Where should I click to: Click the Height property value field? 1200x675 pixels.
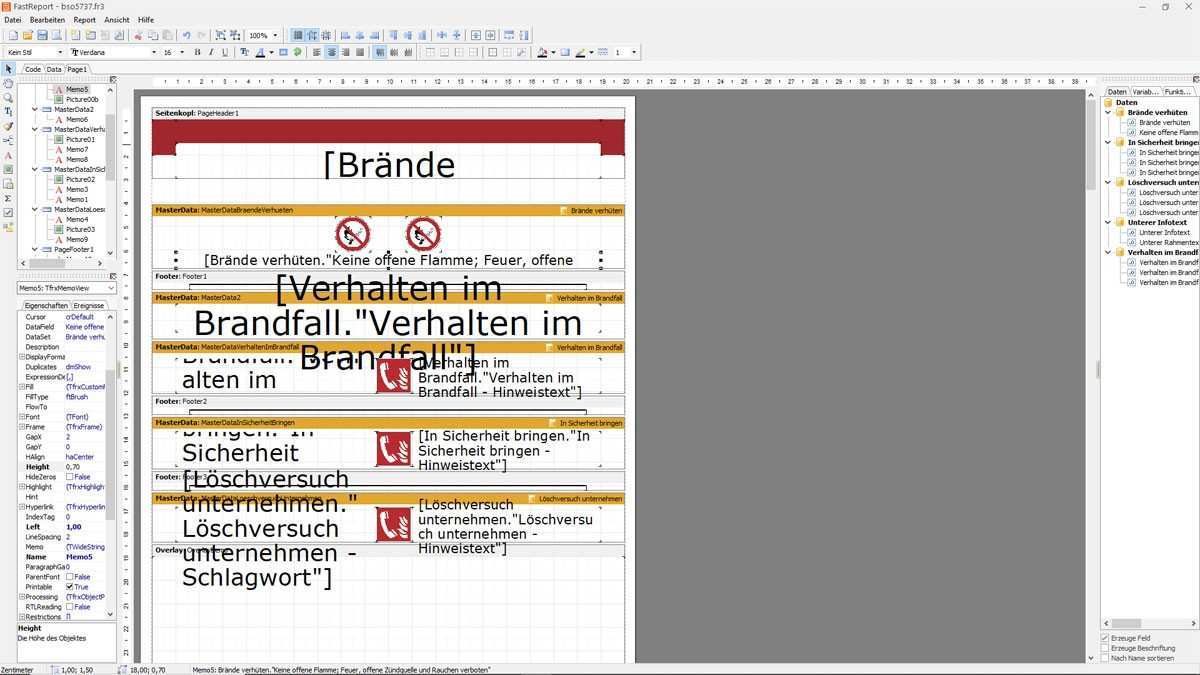point(85,467)
